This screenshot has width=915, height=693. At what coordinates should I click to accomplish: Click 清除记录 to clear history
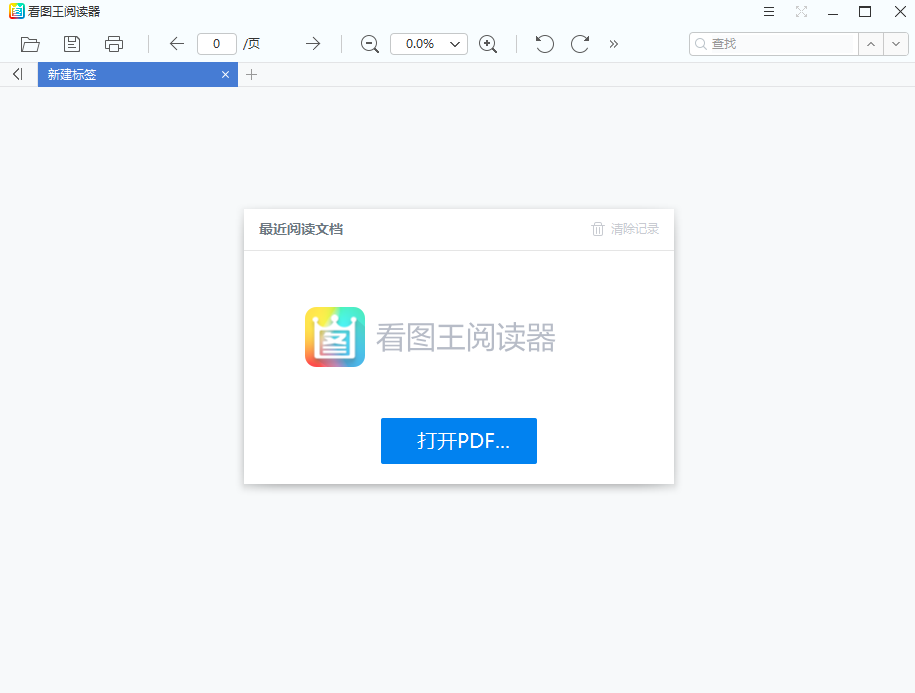point(625,229)
